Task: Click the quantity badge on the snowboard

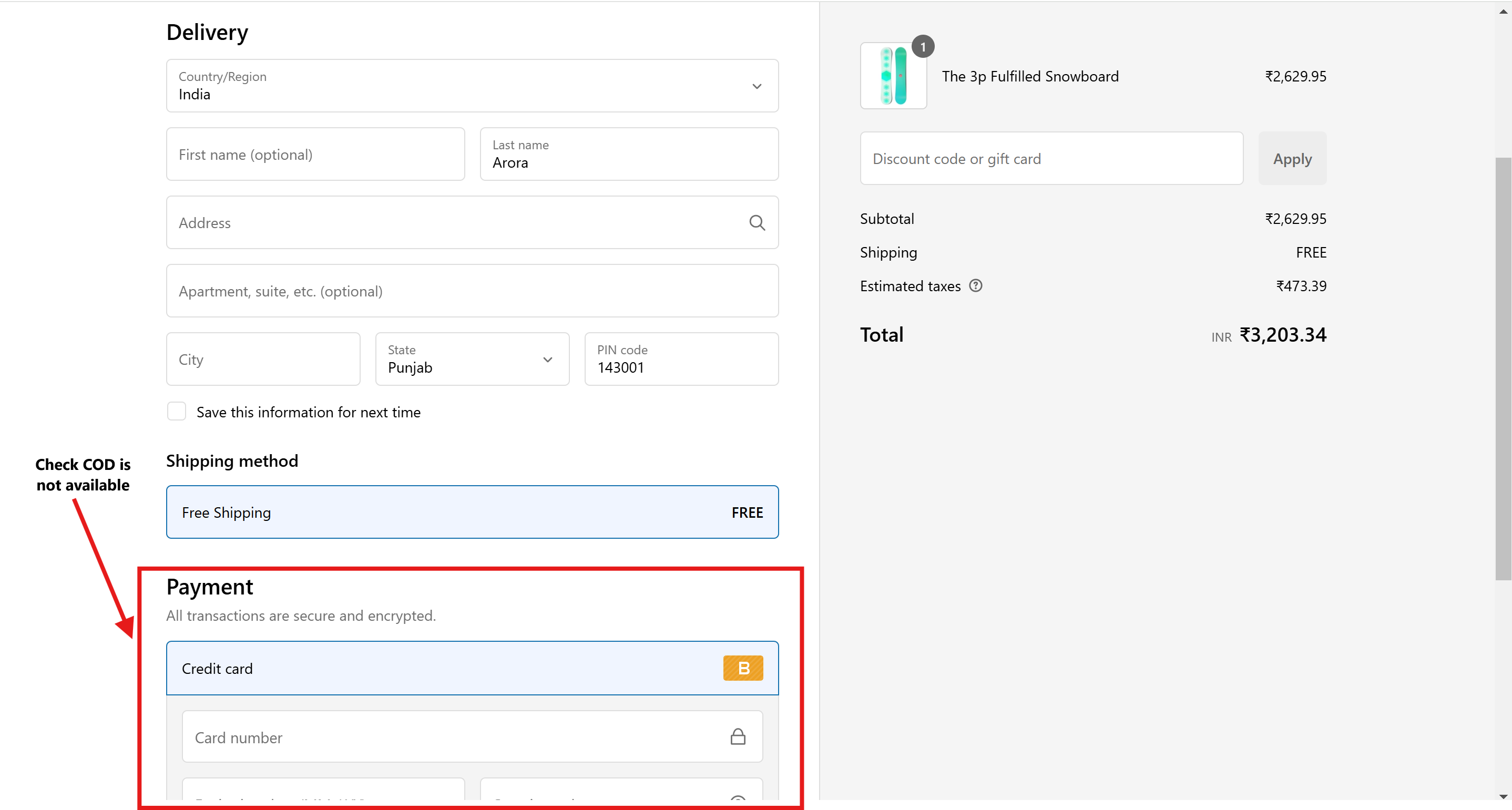Action: point(923,47)
